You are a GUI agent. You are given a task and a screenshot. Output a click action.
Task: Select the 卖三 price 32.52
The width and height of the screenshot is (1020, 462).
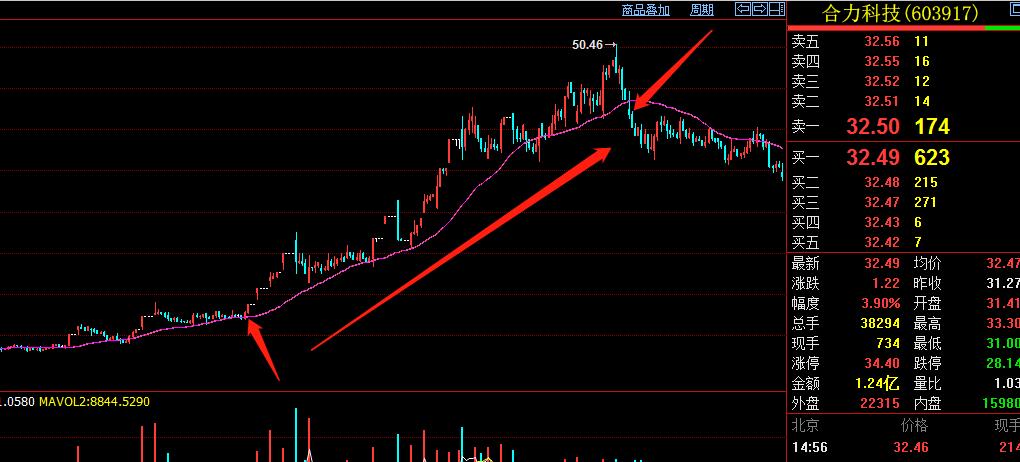(x=881, y=81)
